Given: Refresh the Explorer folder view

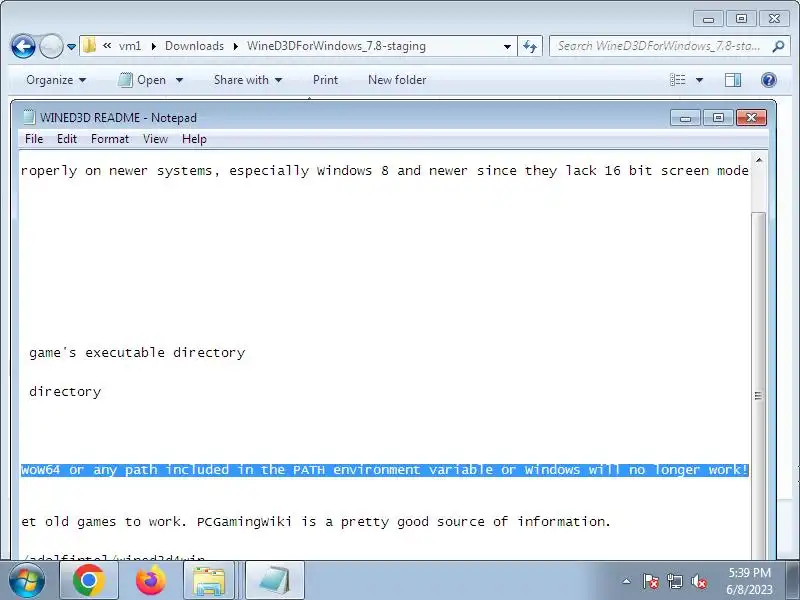Looking at the screenshot, I should tap(530, 46).
